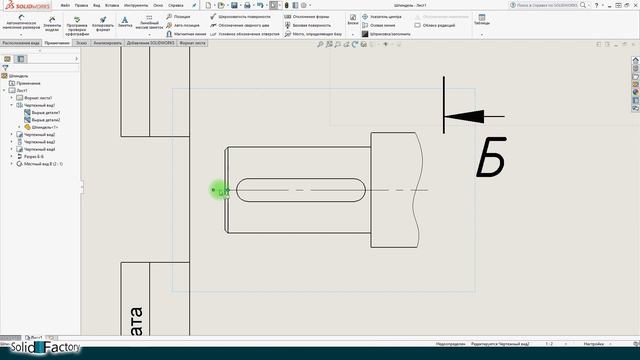
Task: Click the SOLIDWORKS help search field
Action: (547, 5)
